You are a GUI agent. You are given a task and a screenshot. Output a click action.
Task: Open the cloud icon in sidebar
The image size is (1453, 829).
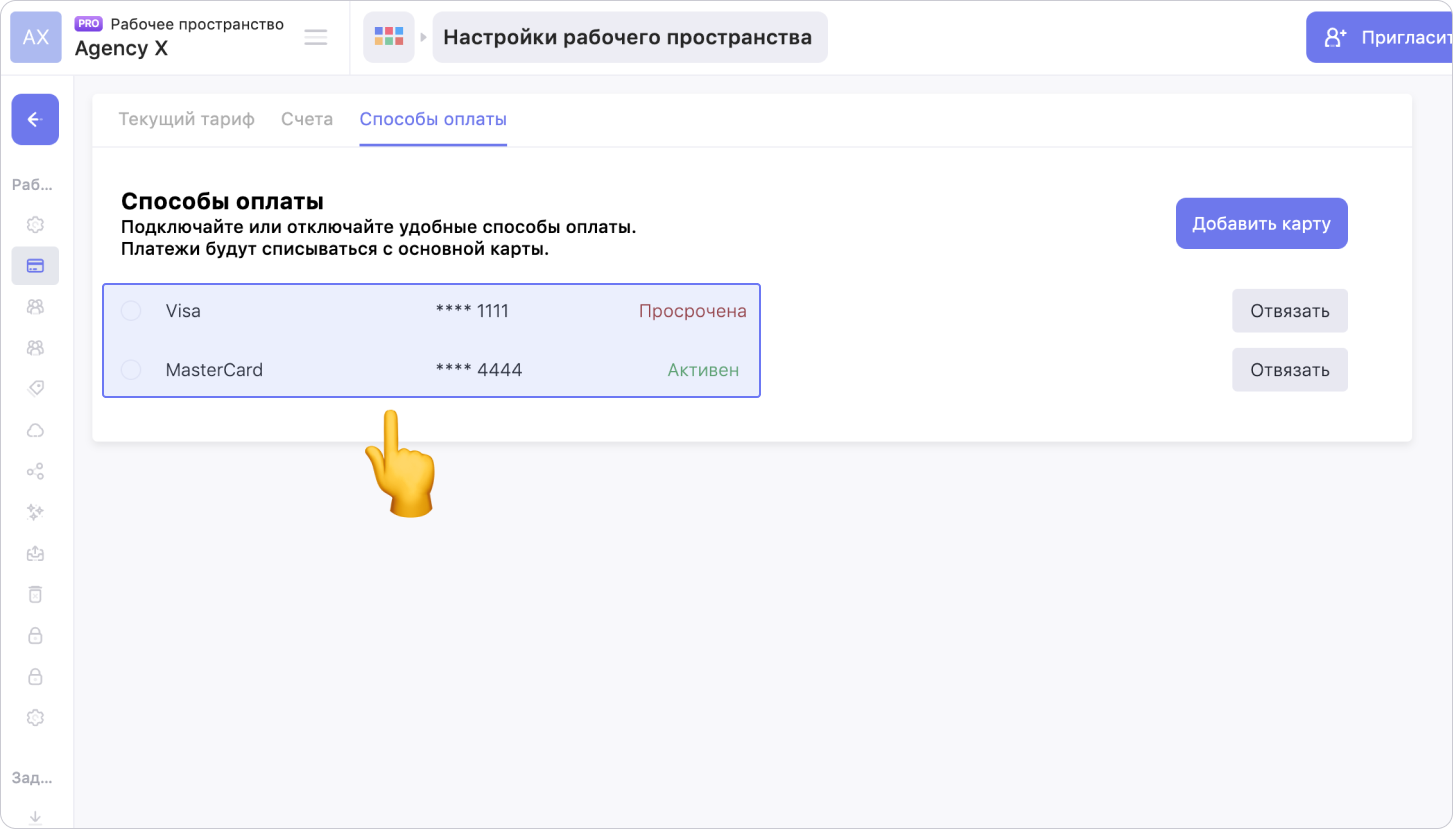coord(35,430)
